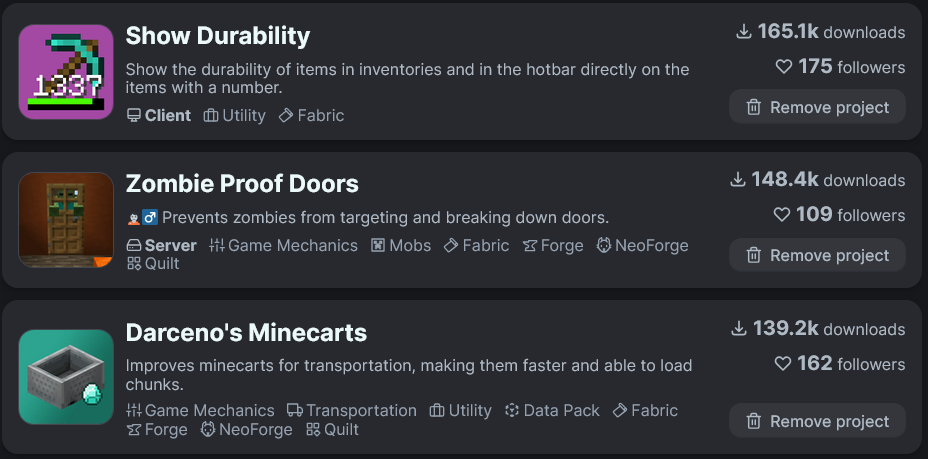928x459 pixels.
Task: Open Darceno's Minecarts minecart thumbnail
Action: point(66,377)
